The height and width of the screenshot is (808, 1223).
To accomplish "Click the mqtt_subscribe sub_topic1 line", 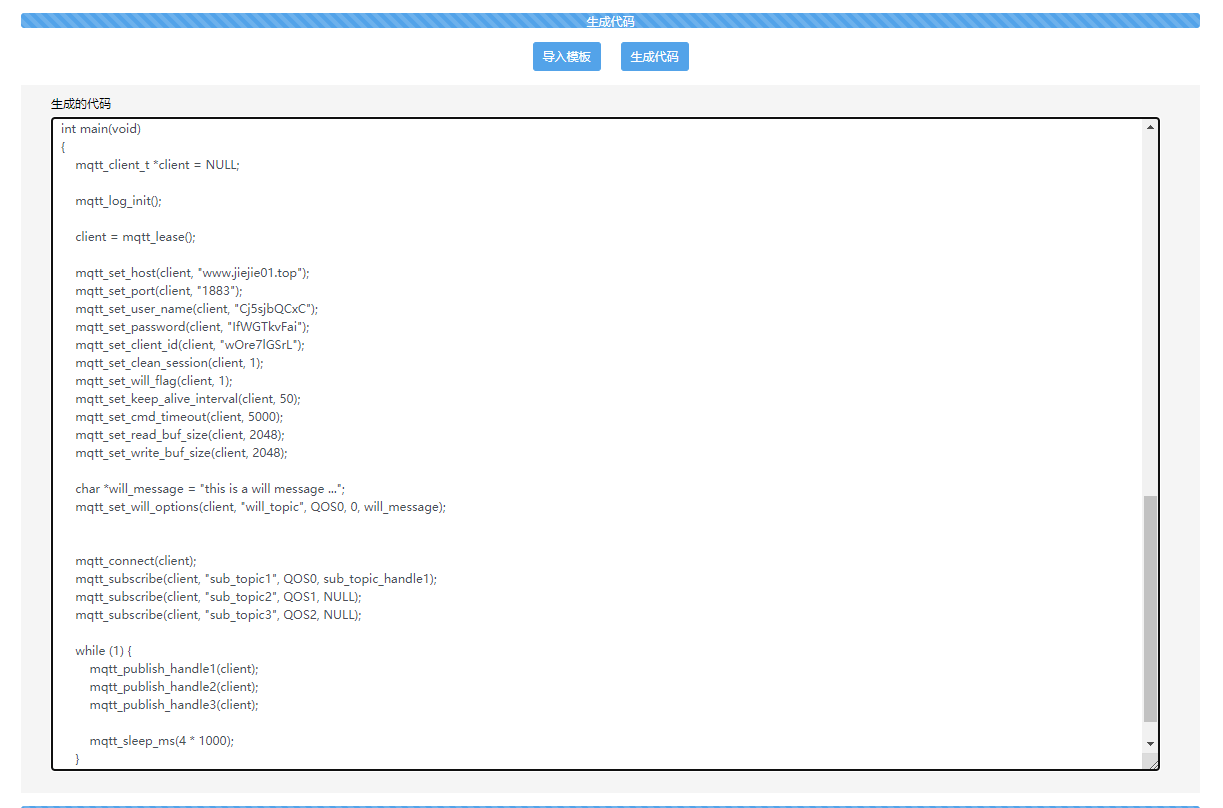I will [x=255, y=578].
